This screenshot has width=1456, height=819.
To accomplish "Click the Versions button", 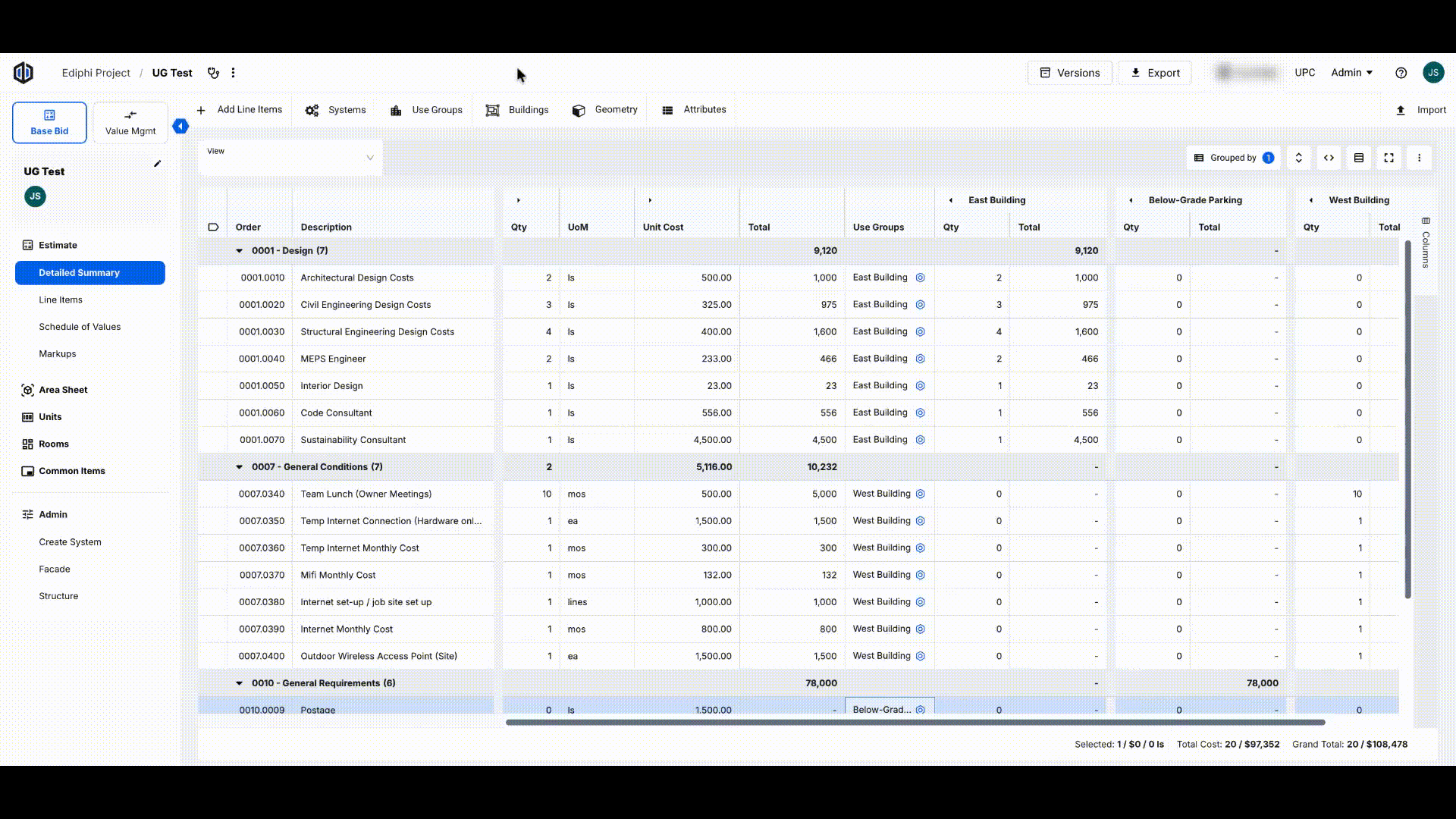I will (x=1069, y=73).
